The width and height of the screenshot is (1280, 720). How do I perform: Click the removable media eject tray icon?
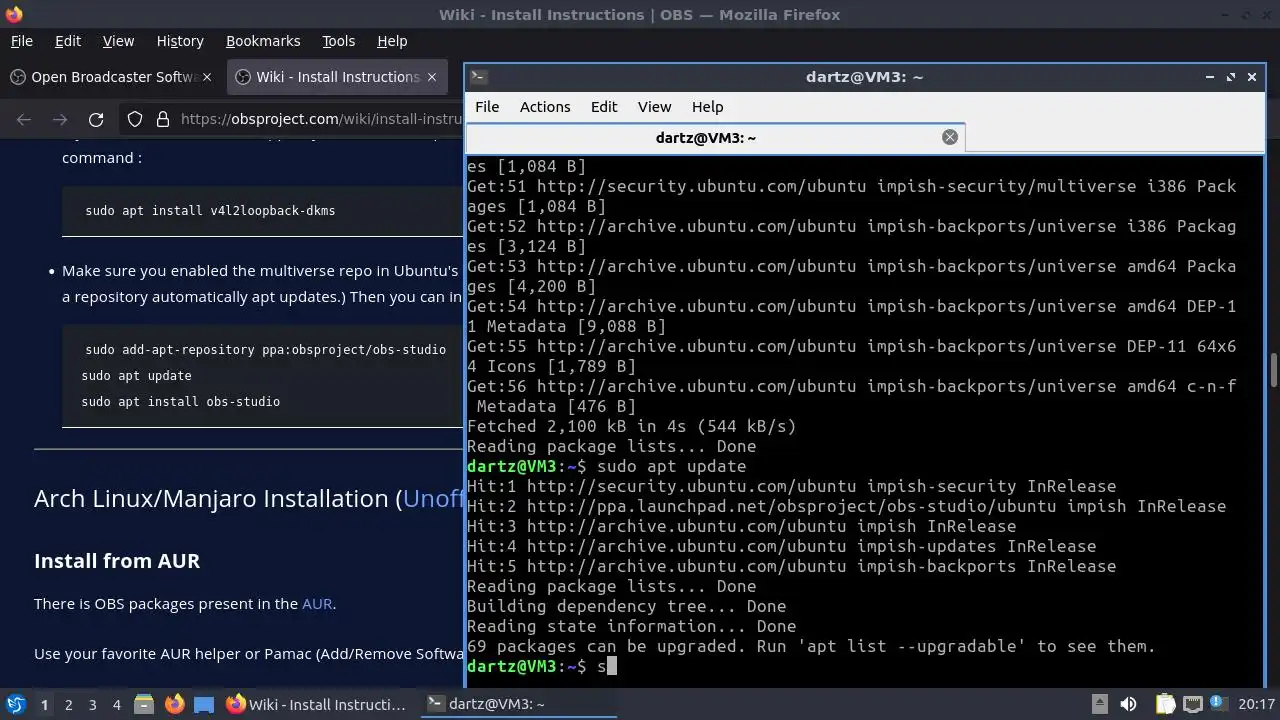pos(1099,704)
